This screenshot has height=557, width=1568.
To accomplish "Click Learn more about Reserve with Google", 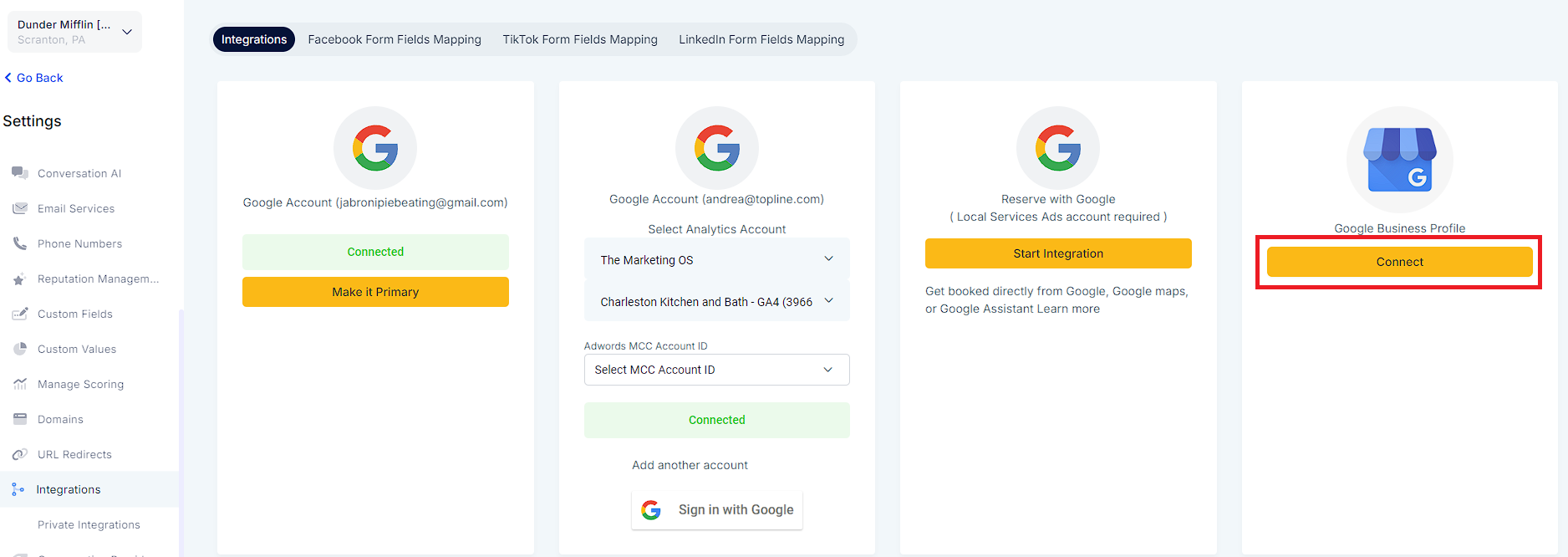I will pyautogui.click(x=1068, y=309).
